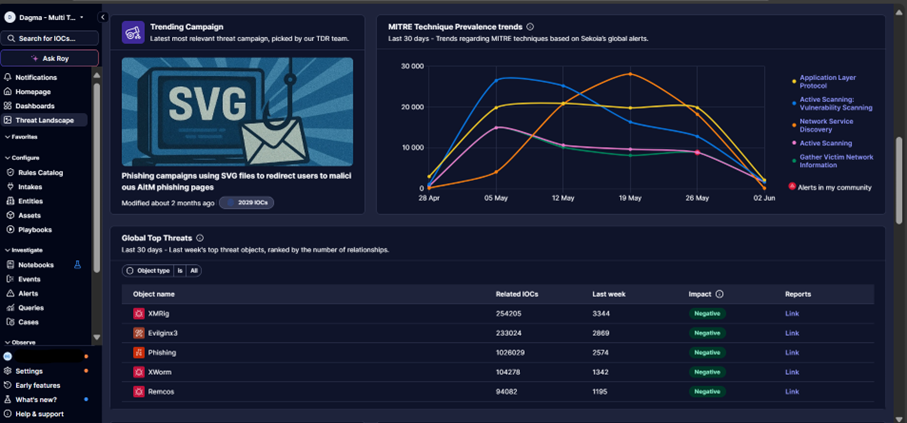Open the Link report for XMRig
907x423 pixels.
pos(792,314)
